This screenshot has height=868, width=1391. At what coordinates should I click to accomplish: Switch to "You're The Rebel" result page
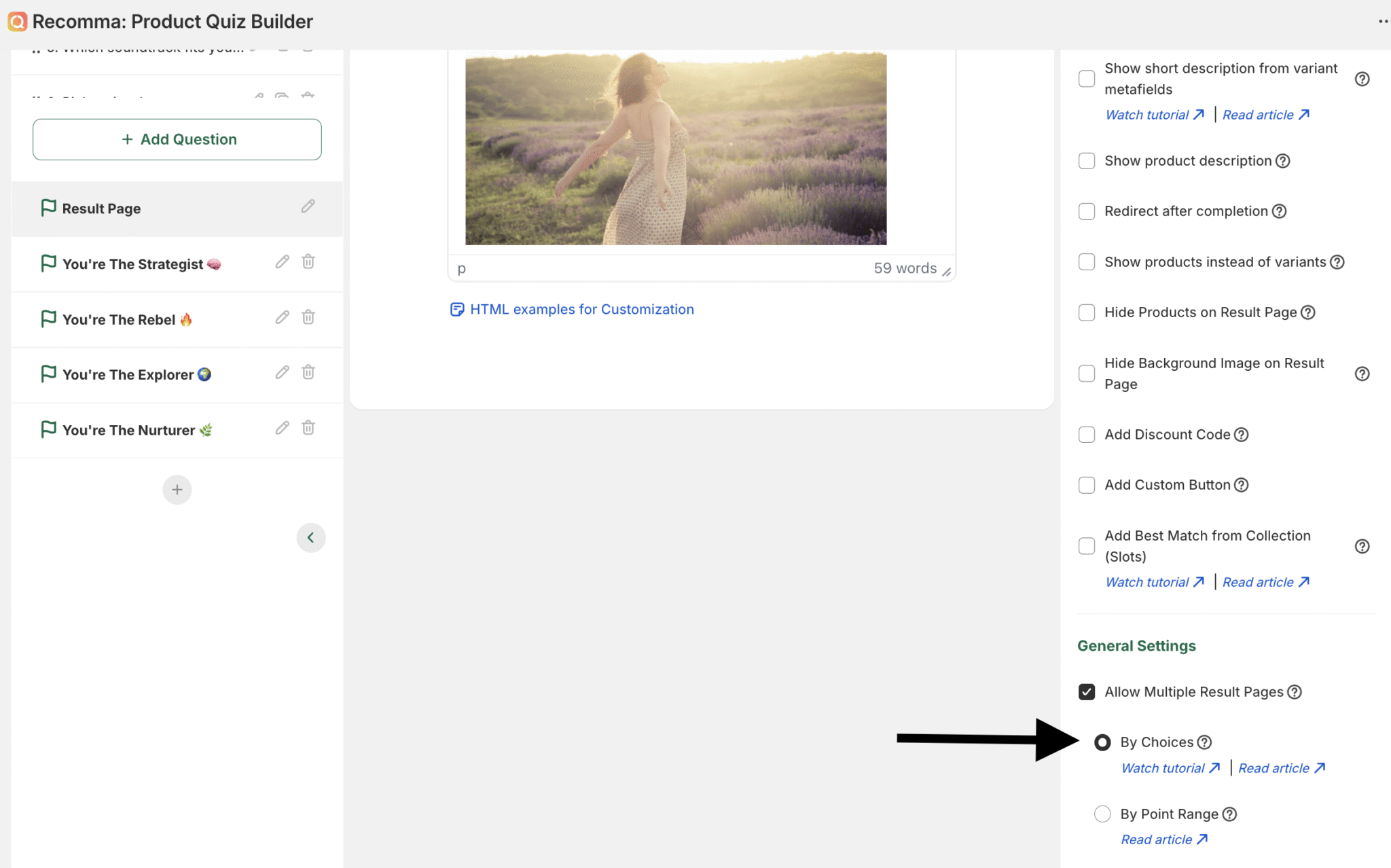click(126, 319)
